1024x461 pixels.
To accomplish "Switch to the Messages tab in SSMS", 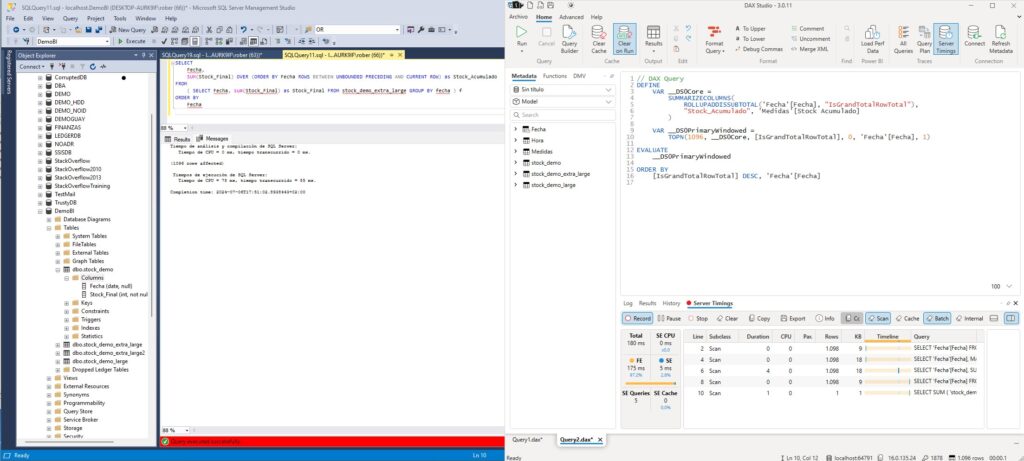I will [x=214, y=139].
